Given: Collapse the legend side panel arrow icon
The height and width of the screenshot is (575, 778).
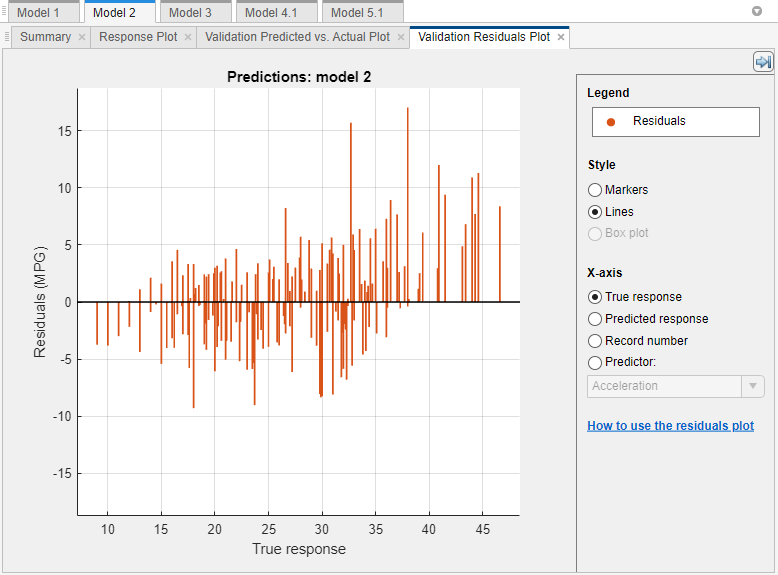Looking at the screenshot, I should (x=763, y=62).
